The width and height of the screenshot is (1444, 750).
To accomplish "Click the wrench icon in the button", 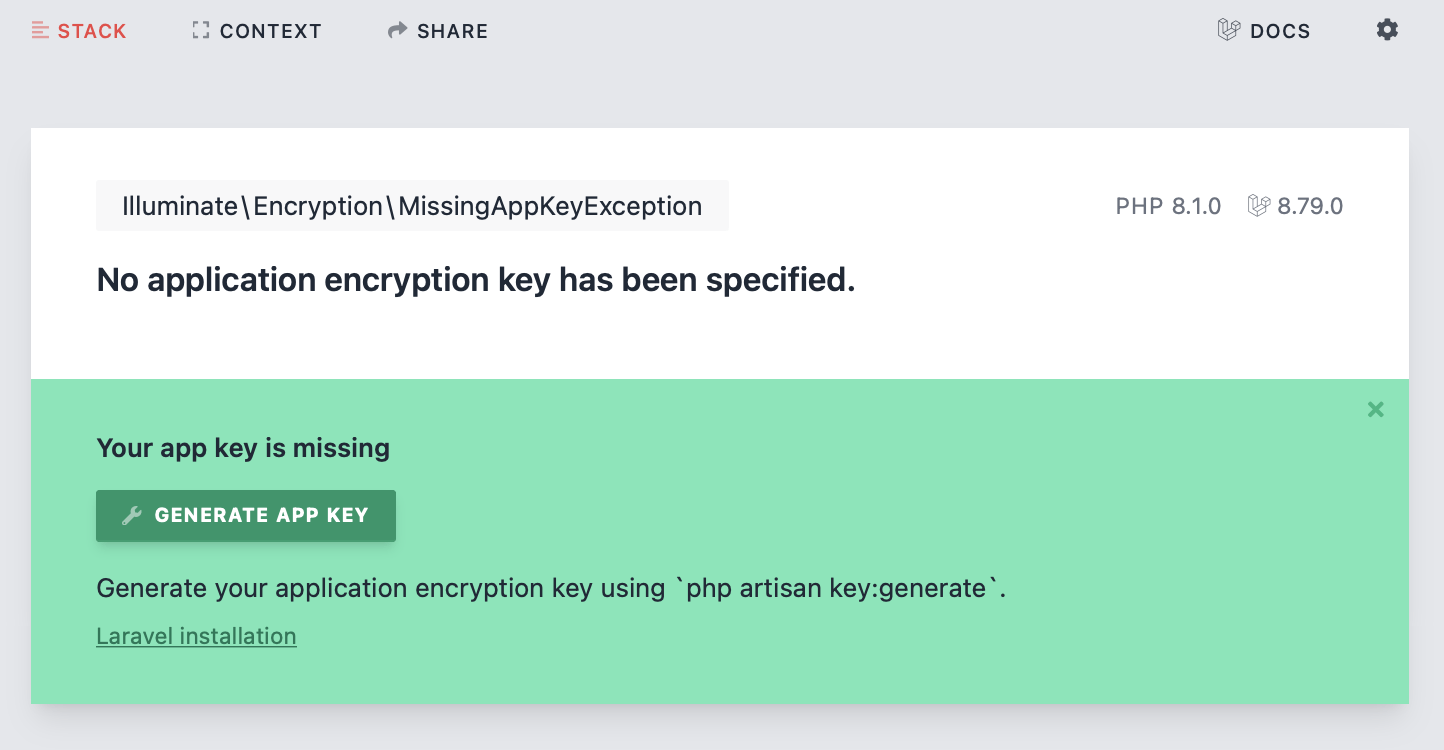I will [131, 516].
